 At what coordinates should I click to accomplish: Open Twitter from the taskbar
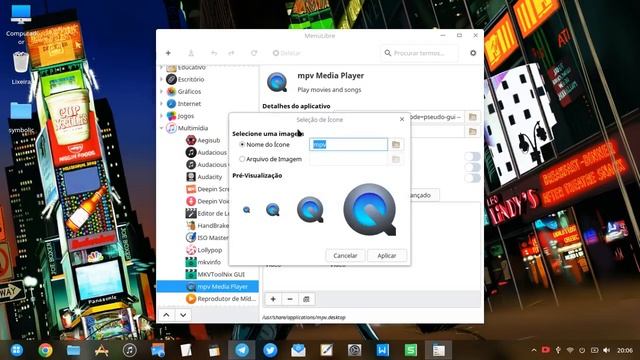click(x=270, y=350)
